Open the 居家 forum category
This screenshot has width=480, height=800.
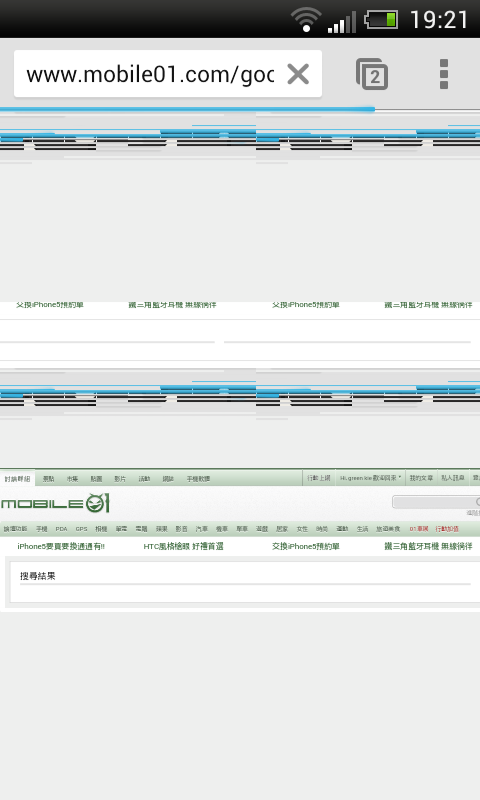coord(282,529)
